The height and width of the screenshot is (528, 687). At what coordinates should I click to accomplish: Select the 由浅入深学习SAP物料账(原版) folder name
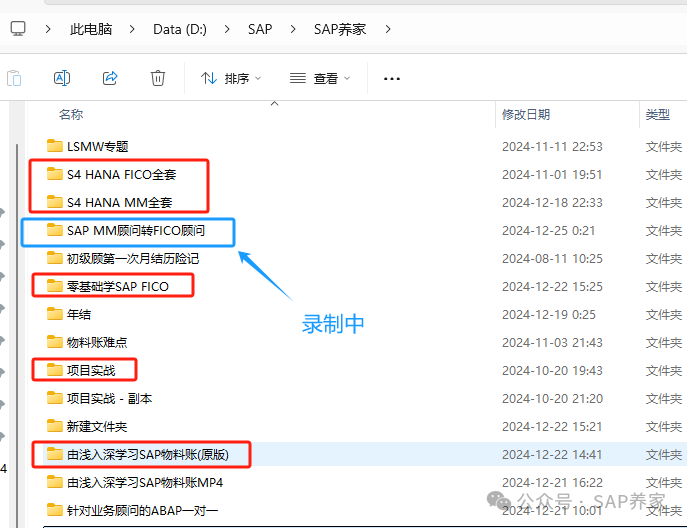(148, 455)
